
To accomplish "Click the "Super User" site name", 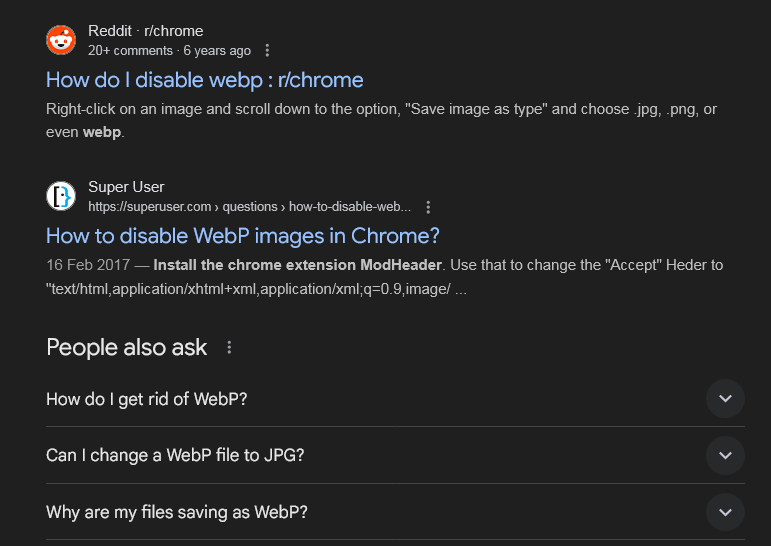I will point(126,187).
